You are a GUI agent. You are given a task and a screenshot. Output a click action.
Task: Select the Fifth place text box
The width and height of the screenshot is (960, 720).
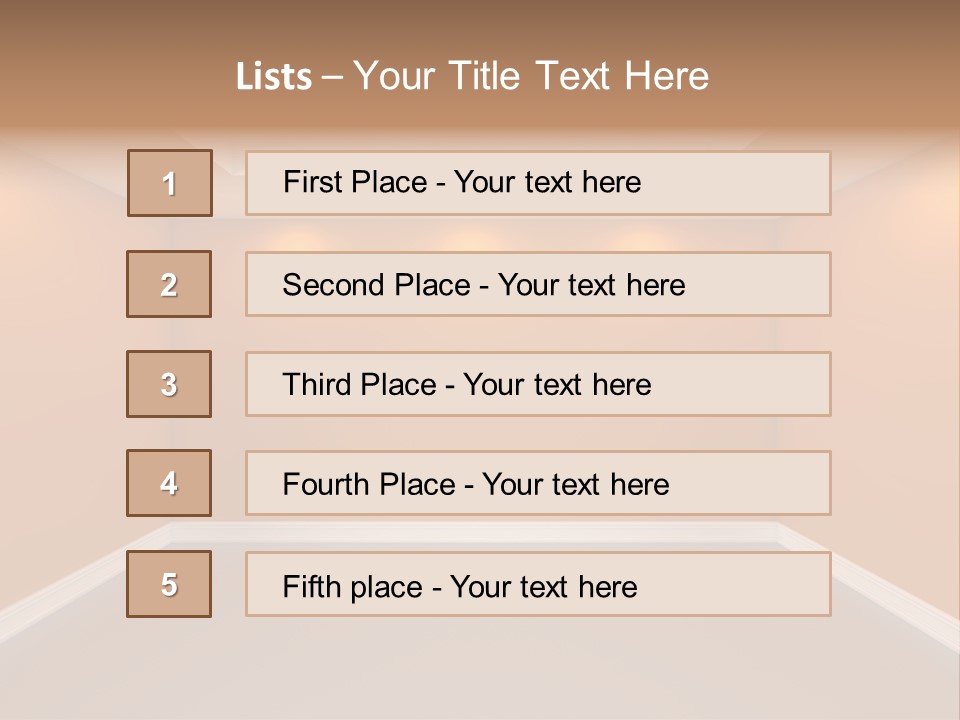[538, 584]
